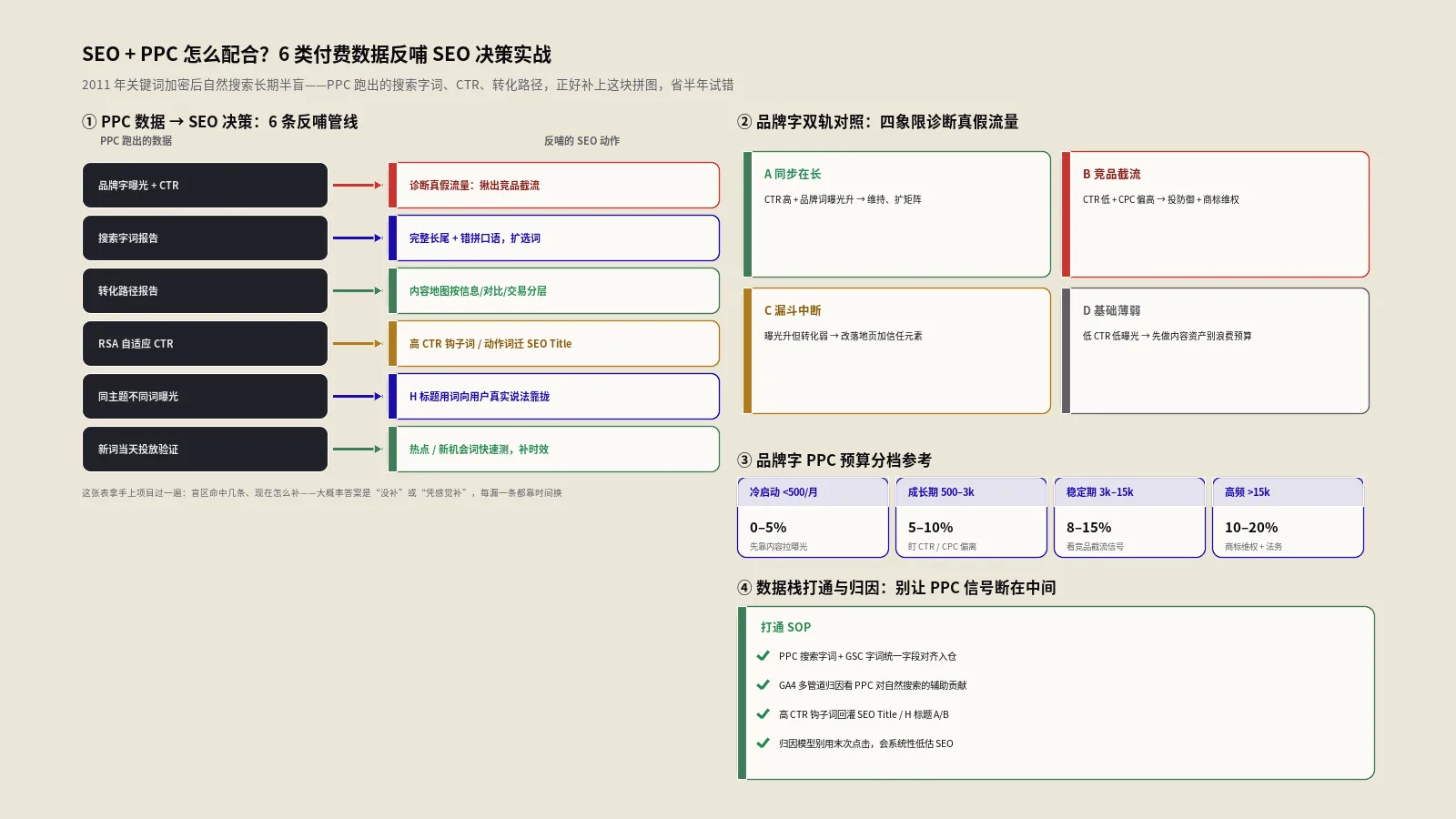
Task: Click note 商标维权 + 法务
Action: pyautogui.click(x=1253, y=547)
